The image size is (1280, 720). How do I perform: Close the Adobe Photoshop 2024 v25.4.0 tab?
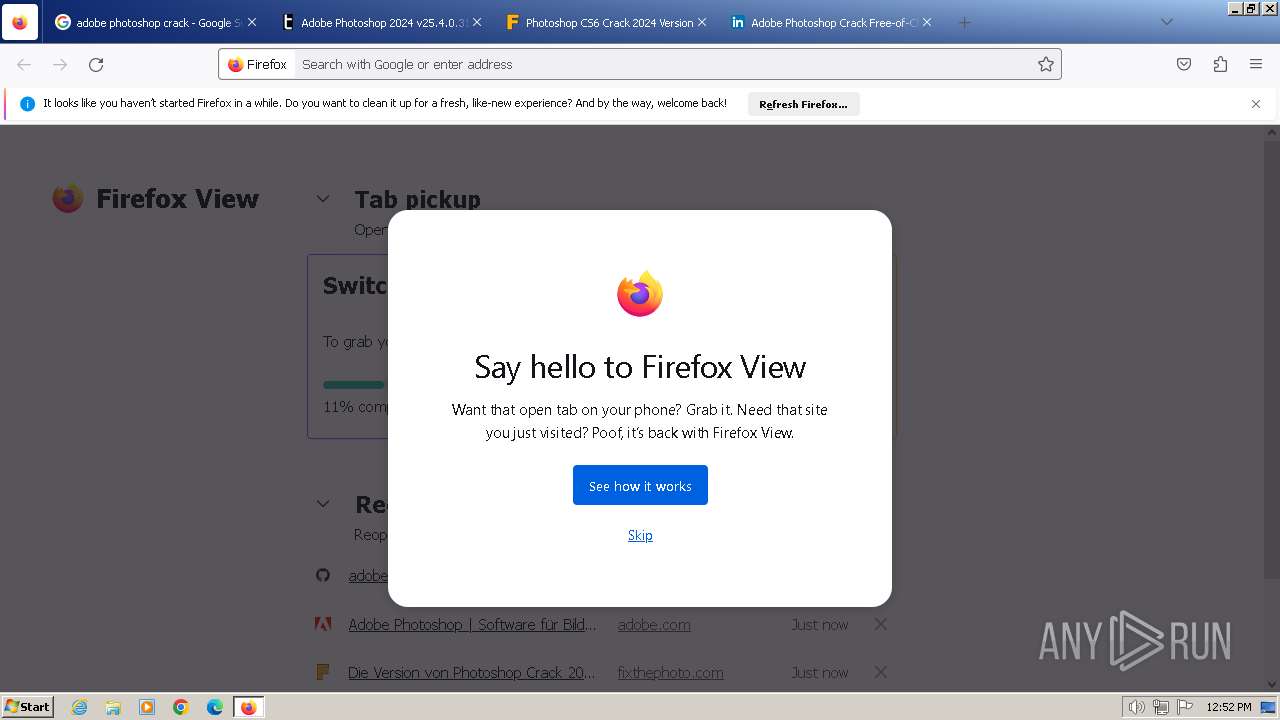(477, 22)
